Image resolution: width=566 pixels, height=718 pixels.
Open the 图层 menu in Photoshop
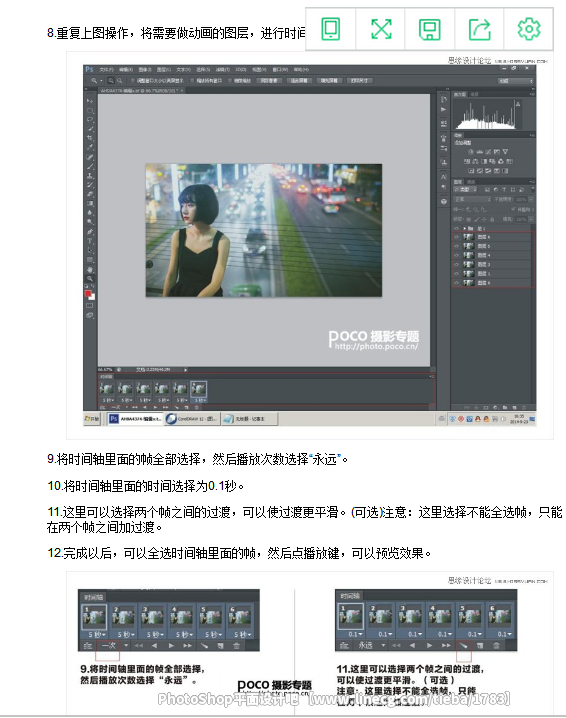click(164, 70)
